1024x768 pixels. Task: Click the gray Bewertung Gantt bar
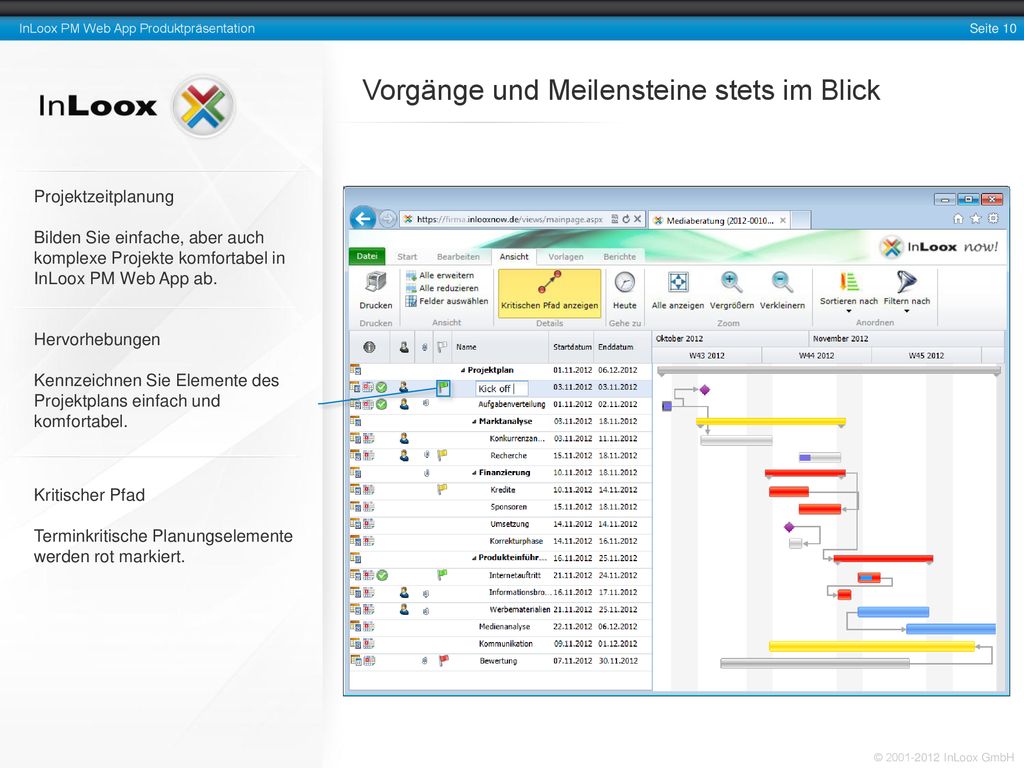point(815,664)
